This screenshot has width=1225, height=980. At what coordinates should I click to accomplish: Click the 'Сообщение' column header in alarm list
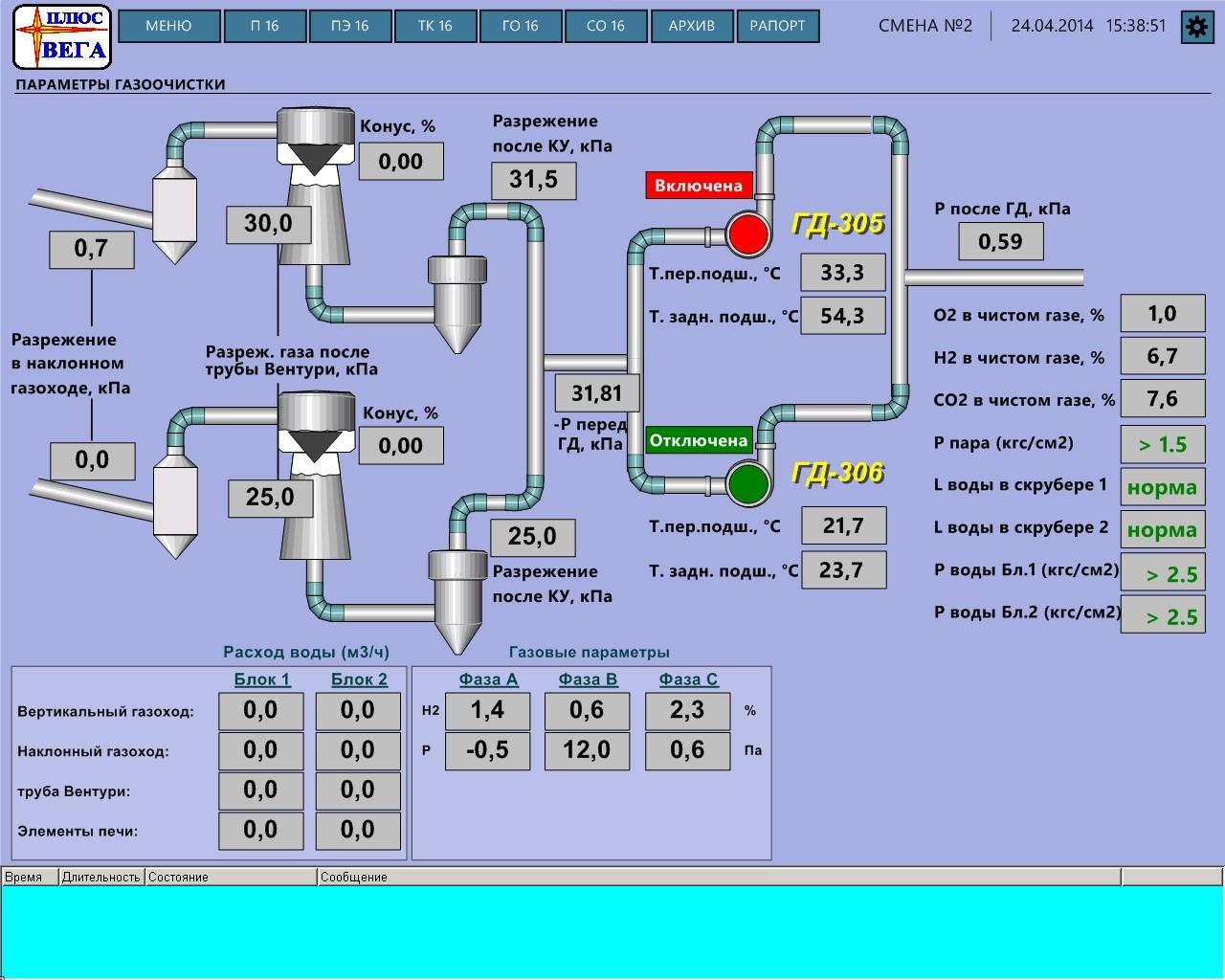tap(718, 877)
